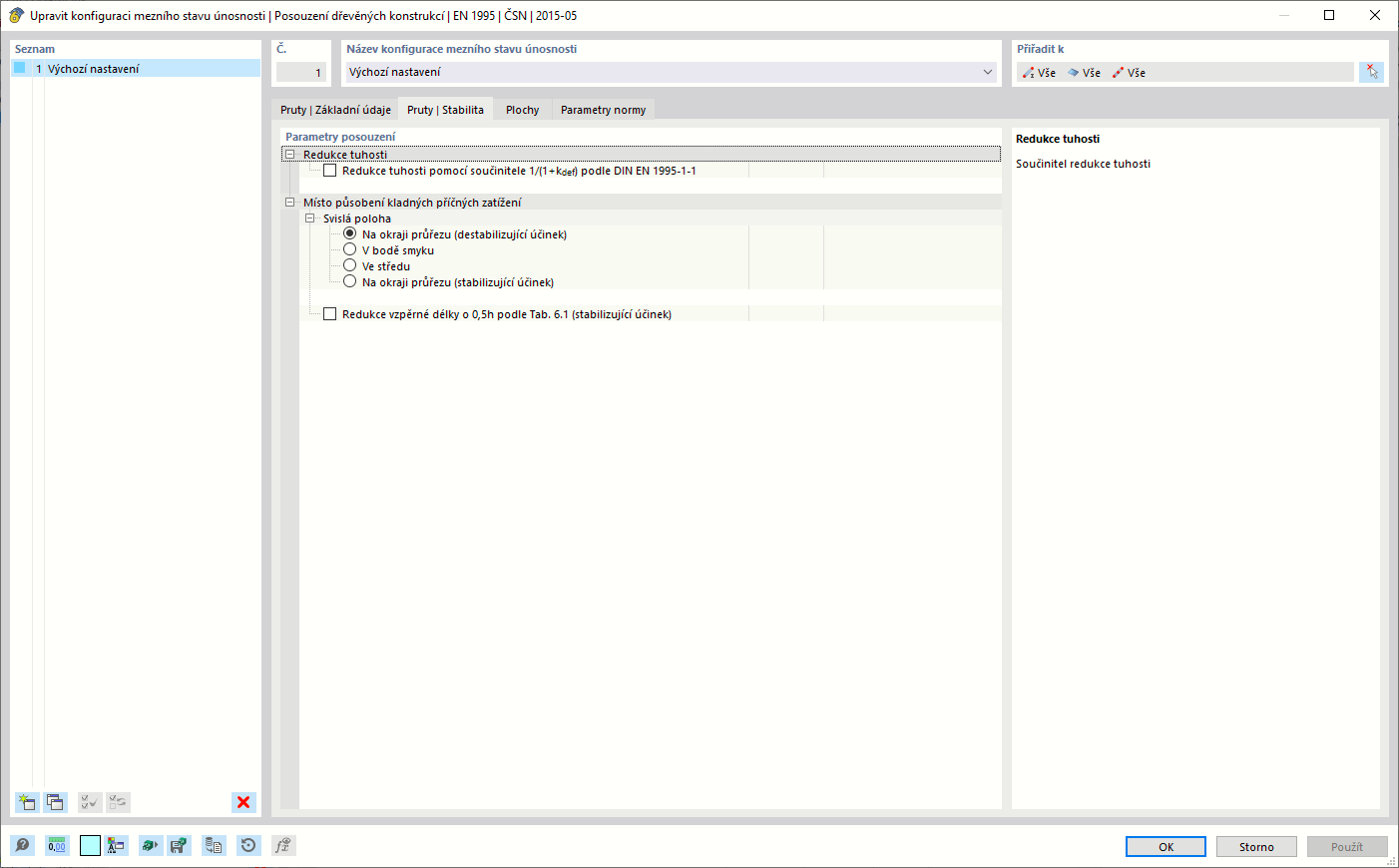Image resolution: width=1399 pixels, height=868 pixels.
Task: Click the Redukce tuhosti header text
Action: coord(345,155)
